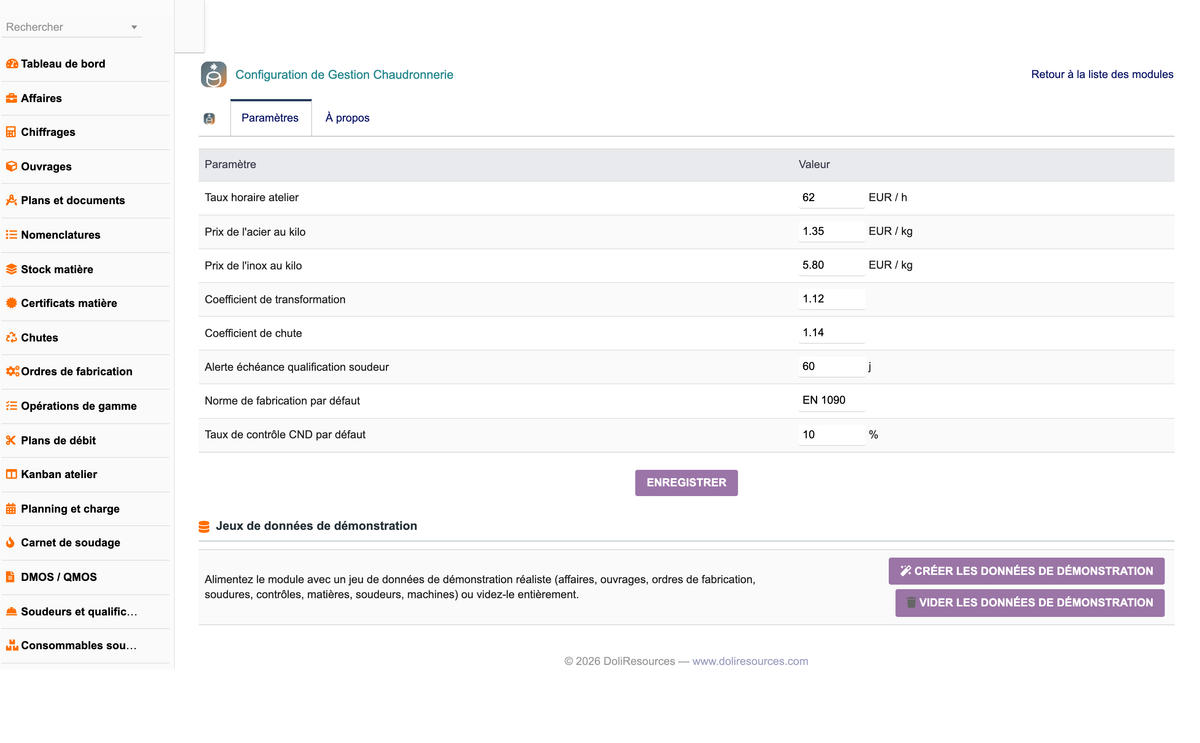The width and height of the screenshot is (1200, 743).
Task: Open Tableau de bord menu entry
Action: (63, 64)
